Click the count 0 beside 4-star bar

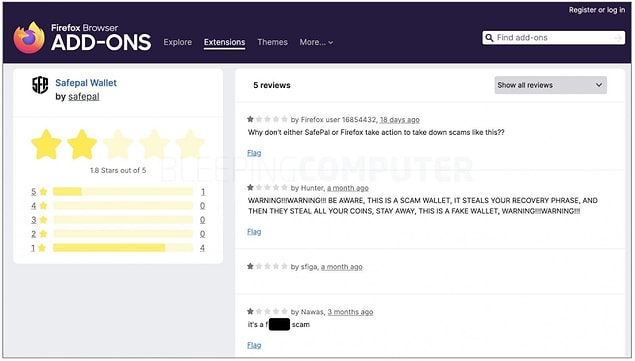(202, 206)
